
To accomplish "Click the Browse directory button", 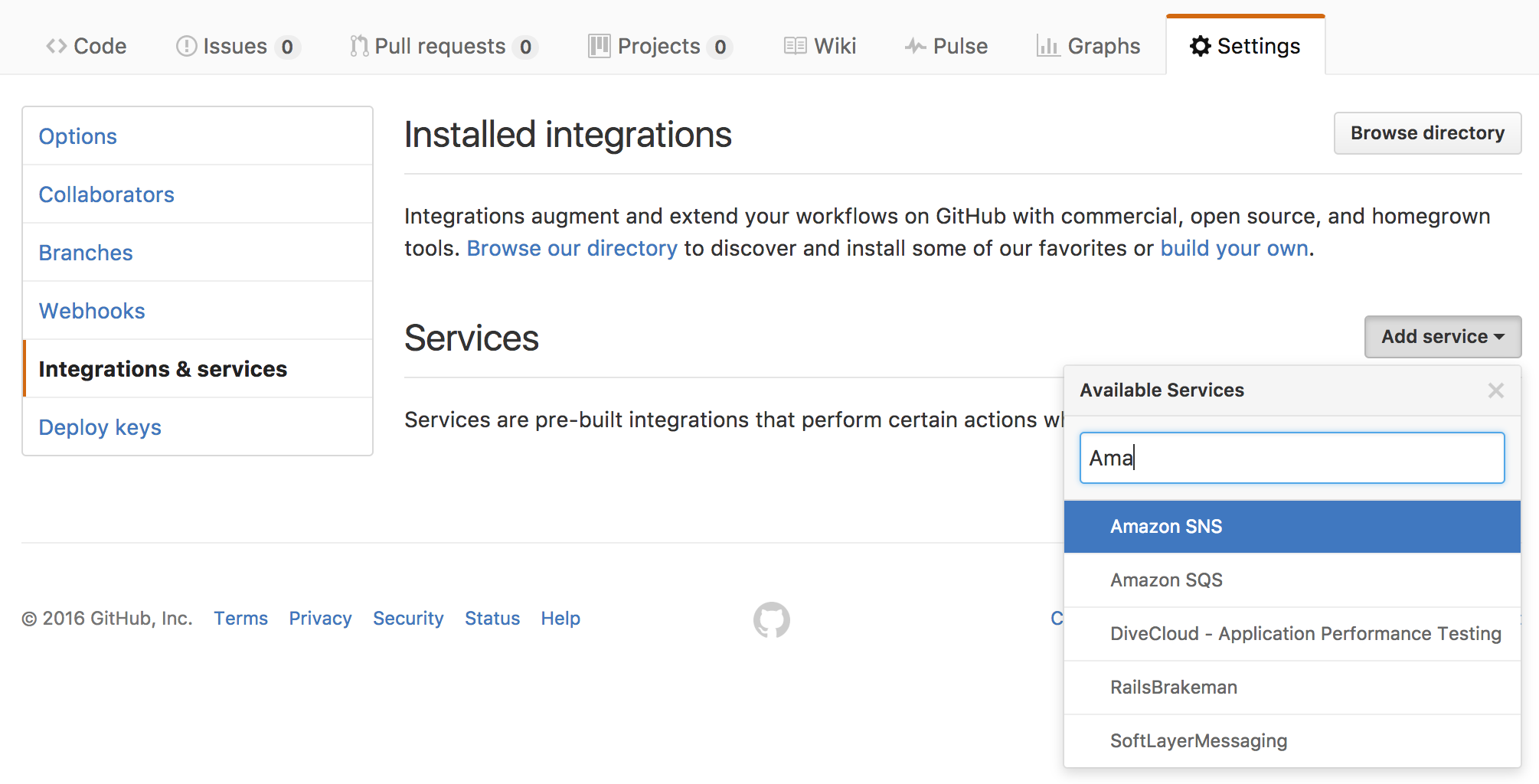I will pyautogui.click(x=1427, y=133).
